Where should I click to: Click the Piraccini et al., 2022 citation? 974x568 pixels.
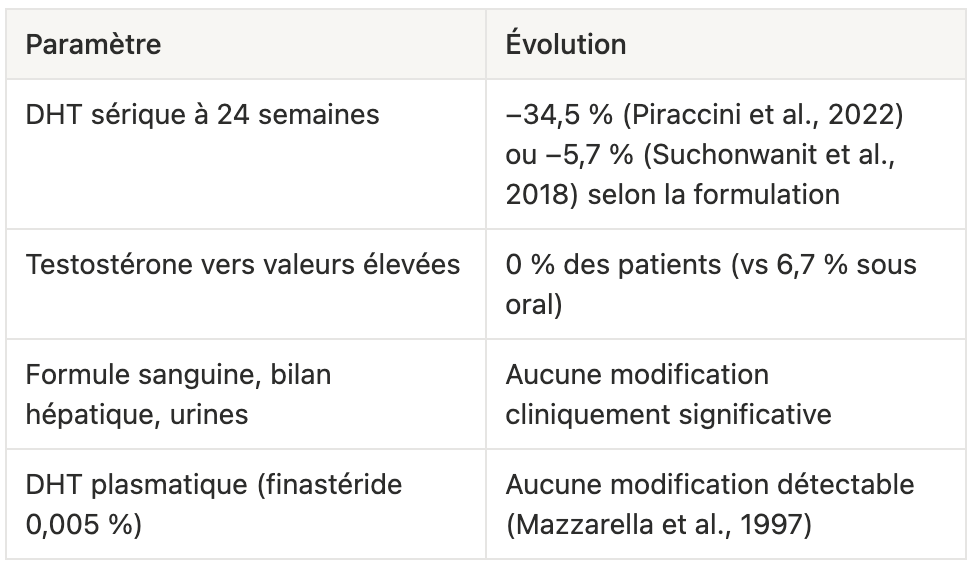[x=763, y=115]
